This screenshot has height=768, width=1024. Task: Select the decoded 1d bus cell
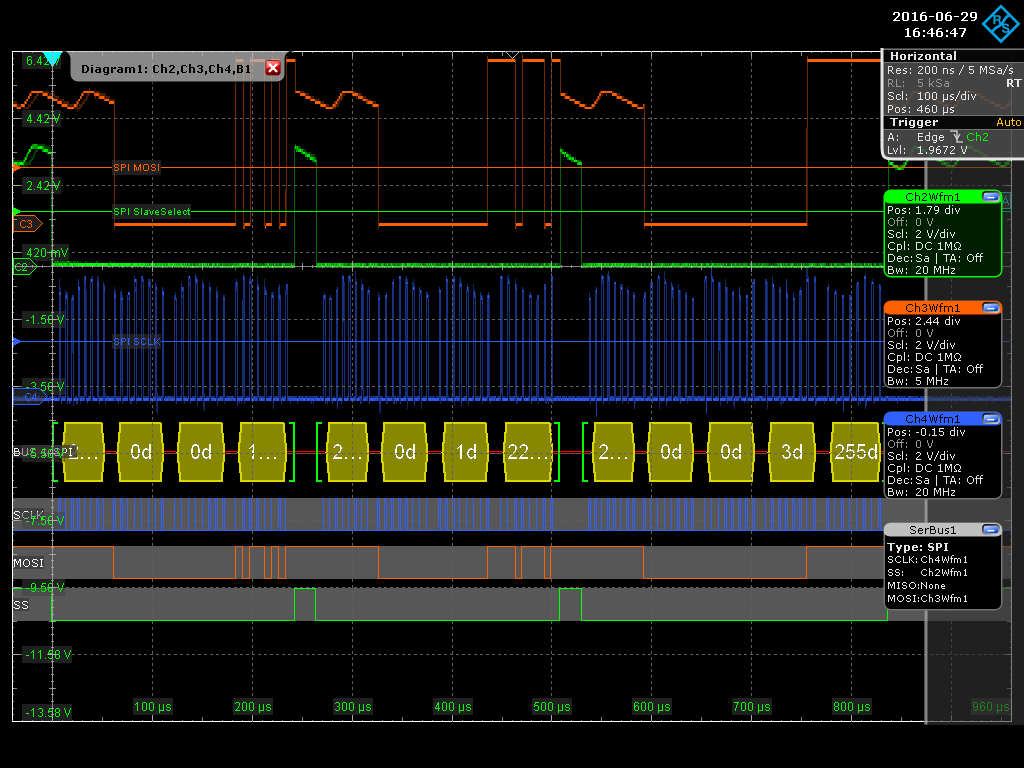466,452
